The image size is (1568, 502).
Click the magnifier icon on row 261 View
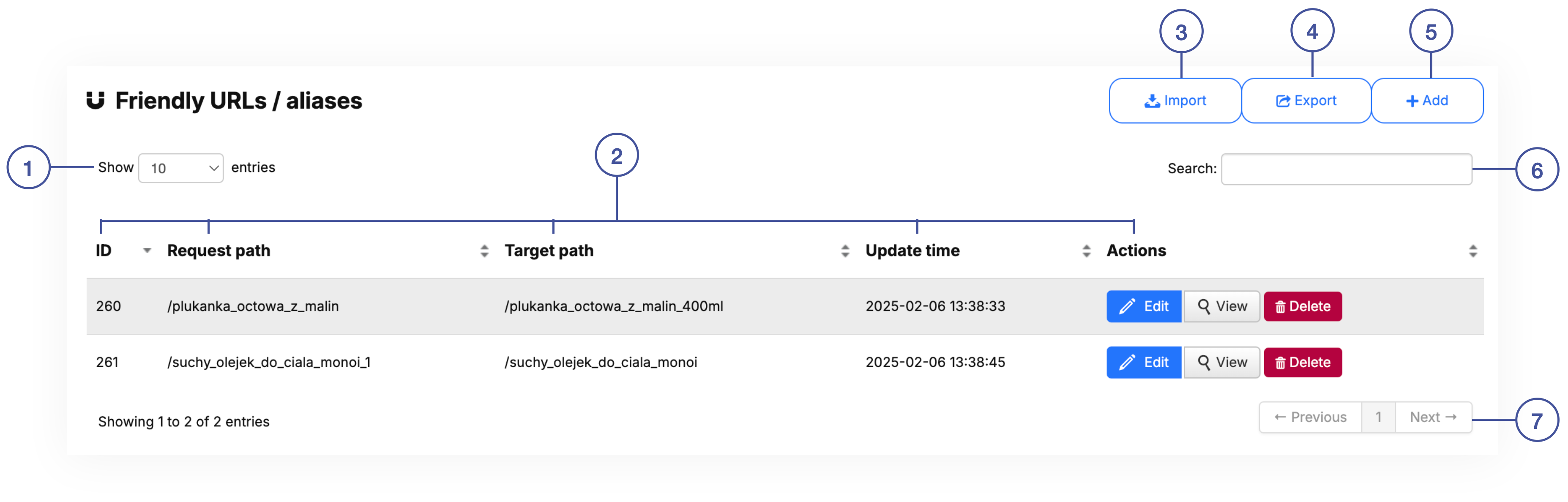coord(1205,362)
